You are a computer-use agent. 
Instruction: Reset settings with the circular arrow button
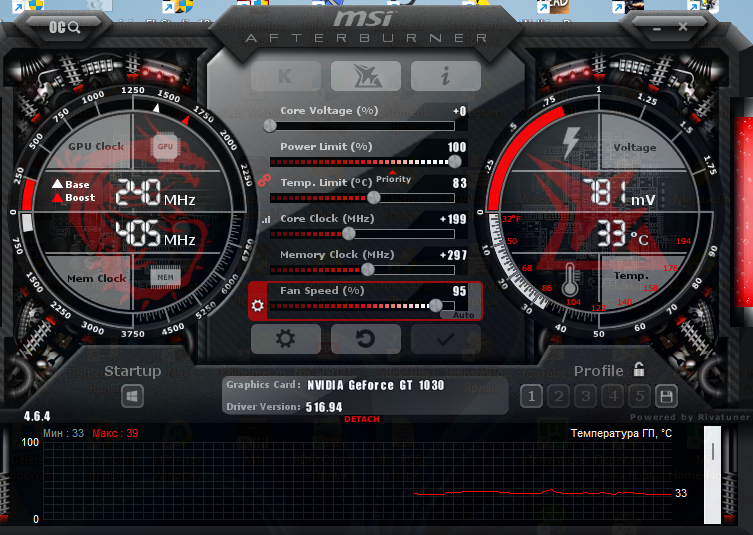pos(365,339)
